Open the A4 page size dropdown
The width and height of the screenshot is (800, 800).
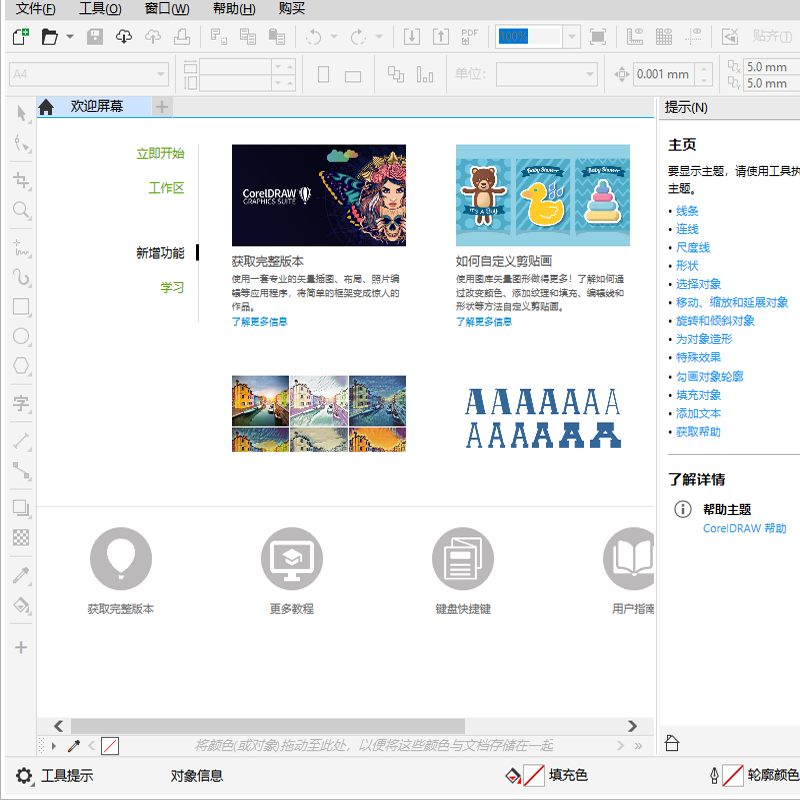(x=88, y=73)
